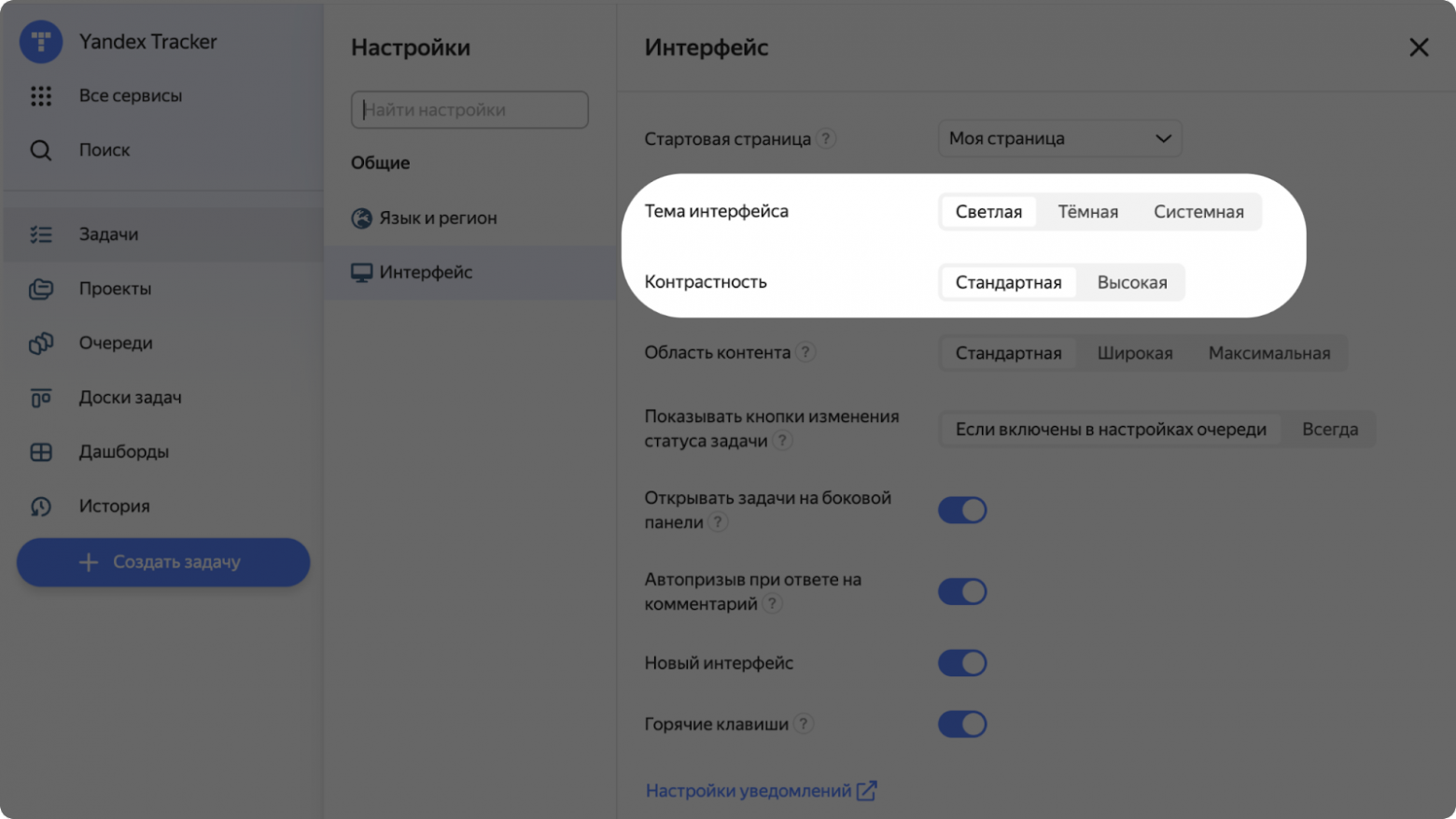Open the История sidebar icon
The height and width of the screenshot is (819, 1456).
point(41,505)
